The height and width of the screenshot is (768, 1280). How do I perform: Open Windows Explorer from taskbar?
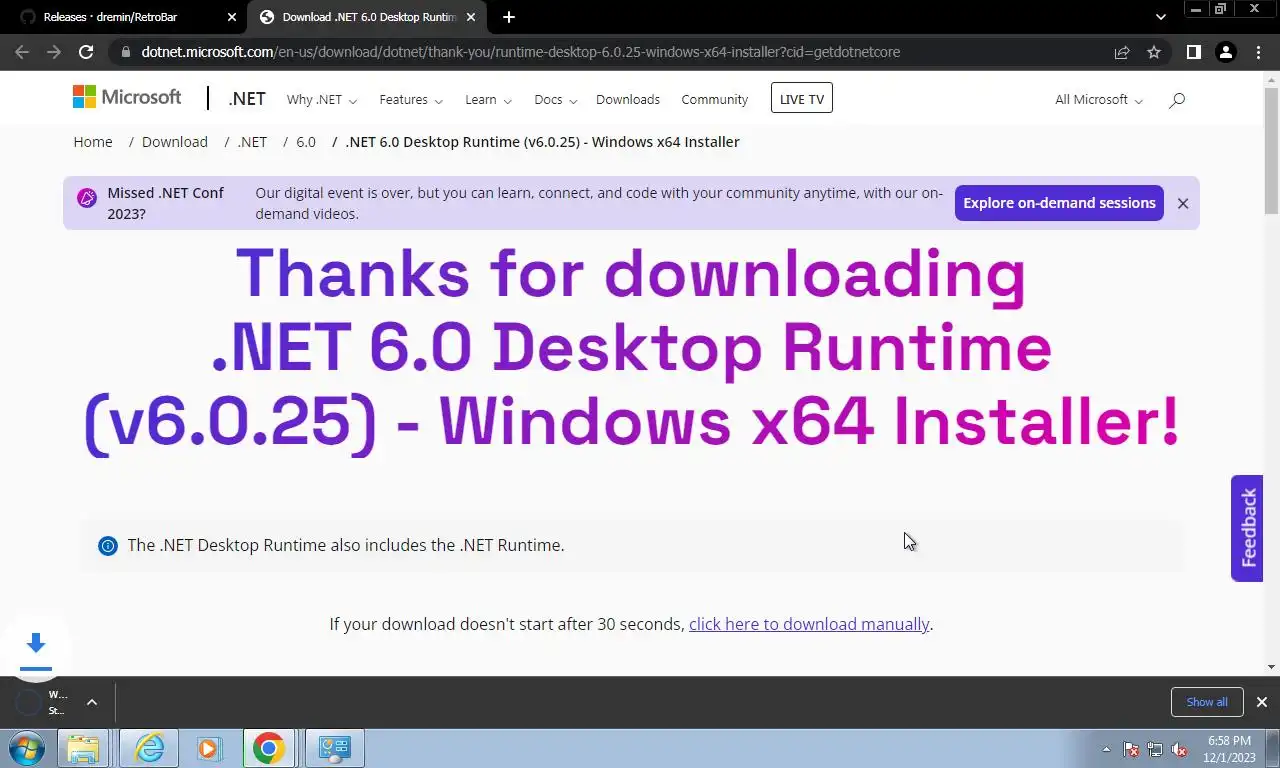click(x=83, y=748)
